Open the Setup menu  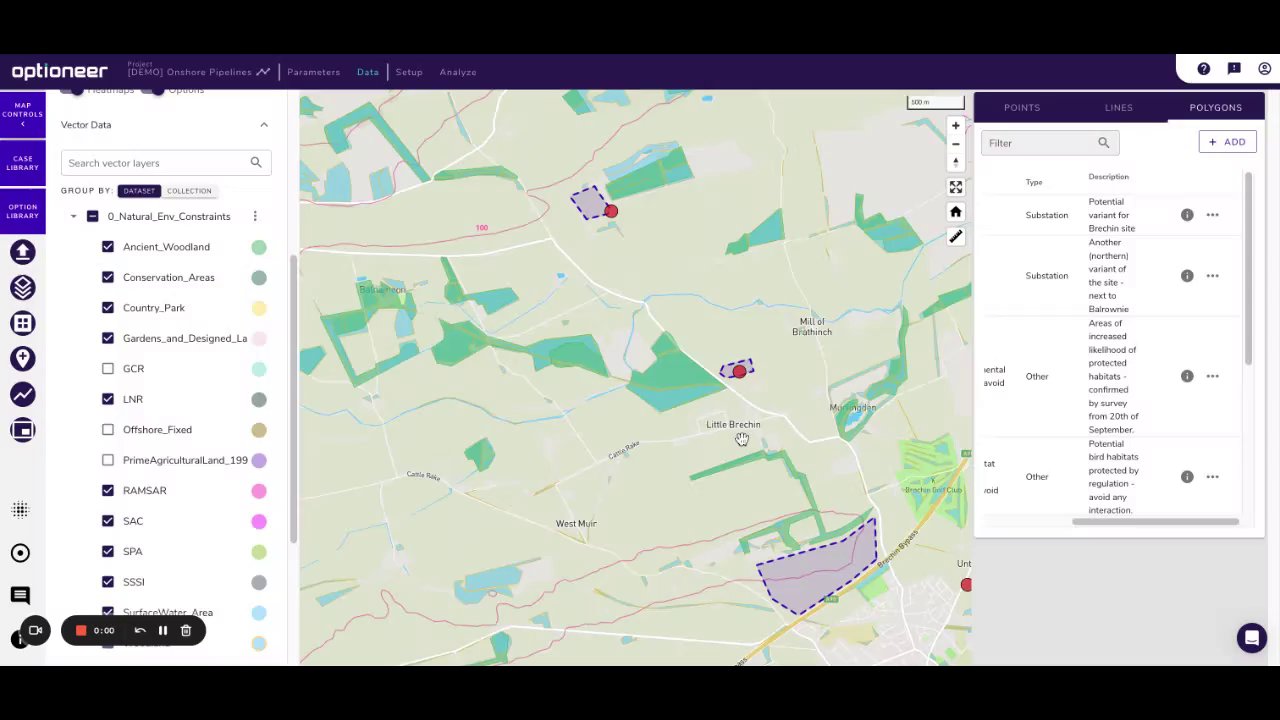point(409,72)
